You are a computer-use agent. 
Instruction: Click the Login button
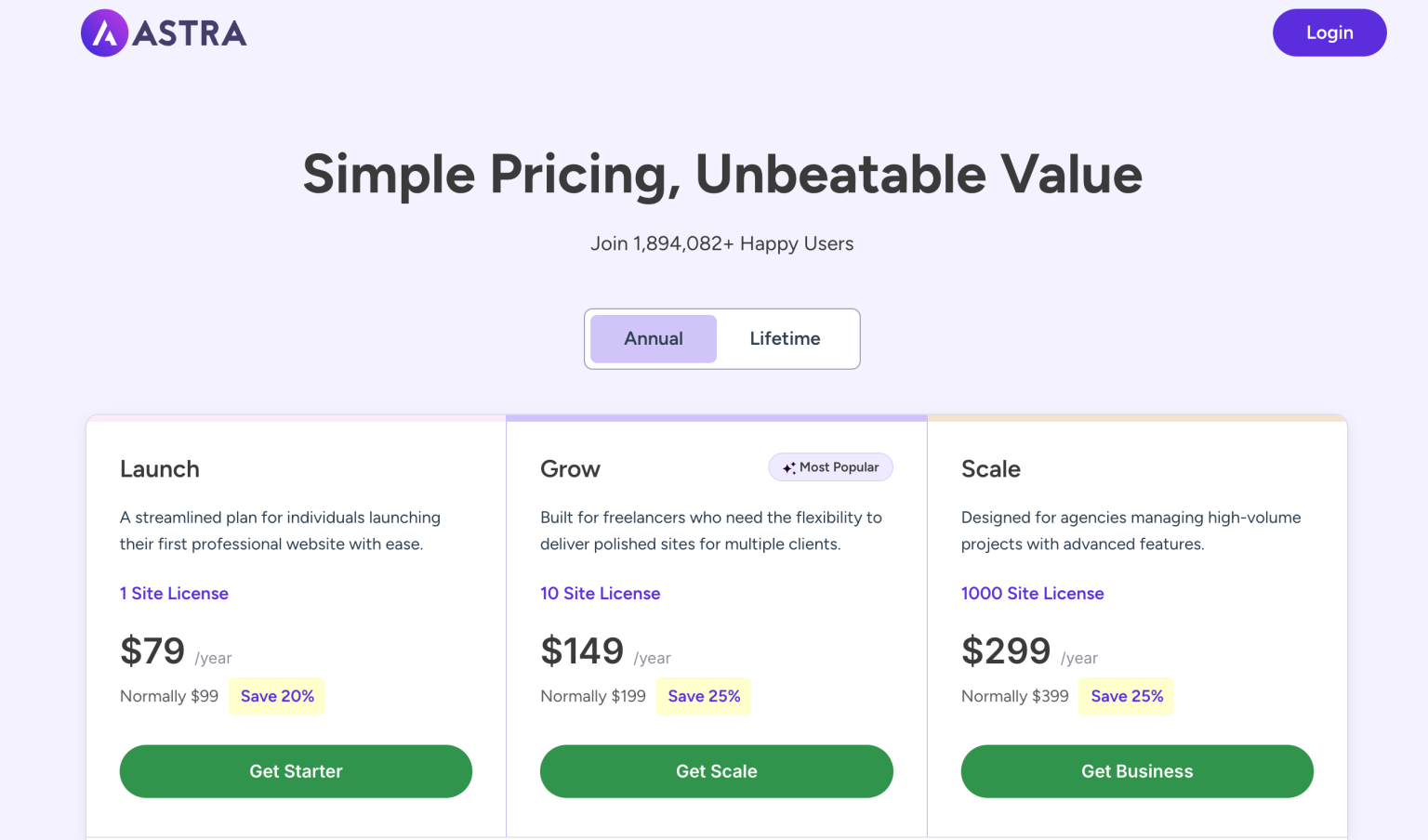point(1329,33)
